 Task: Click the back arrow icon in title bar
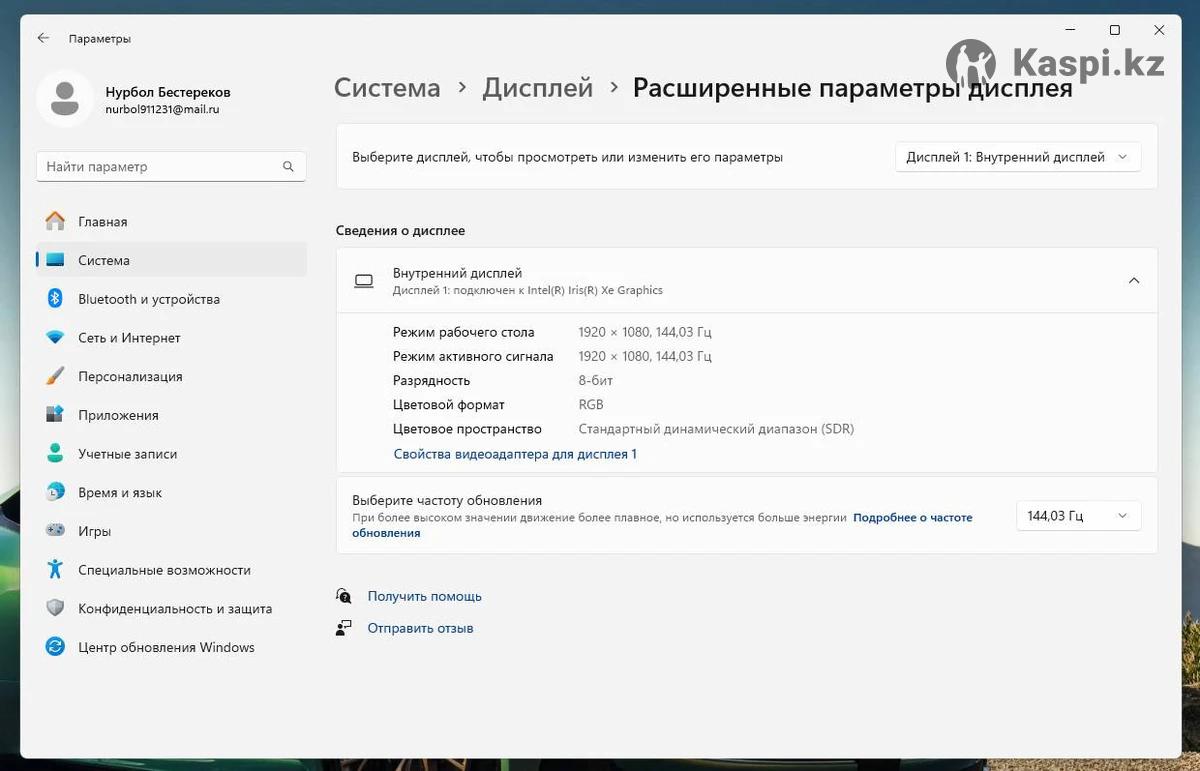[43, 38]
